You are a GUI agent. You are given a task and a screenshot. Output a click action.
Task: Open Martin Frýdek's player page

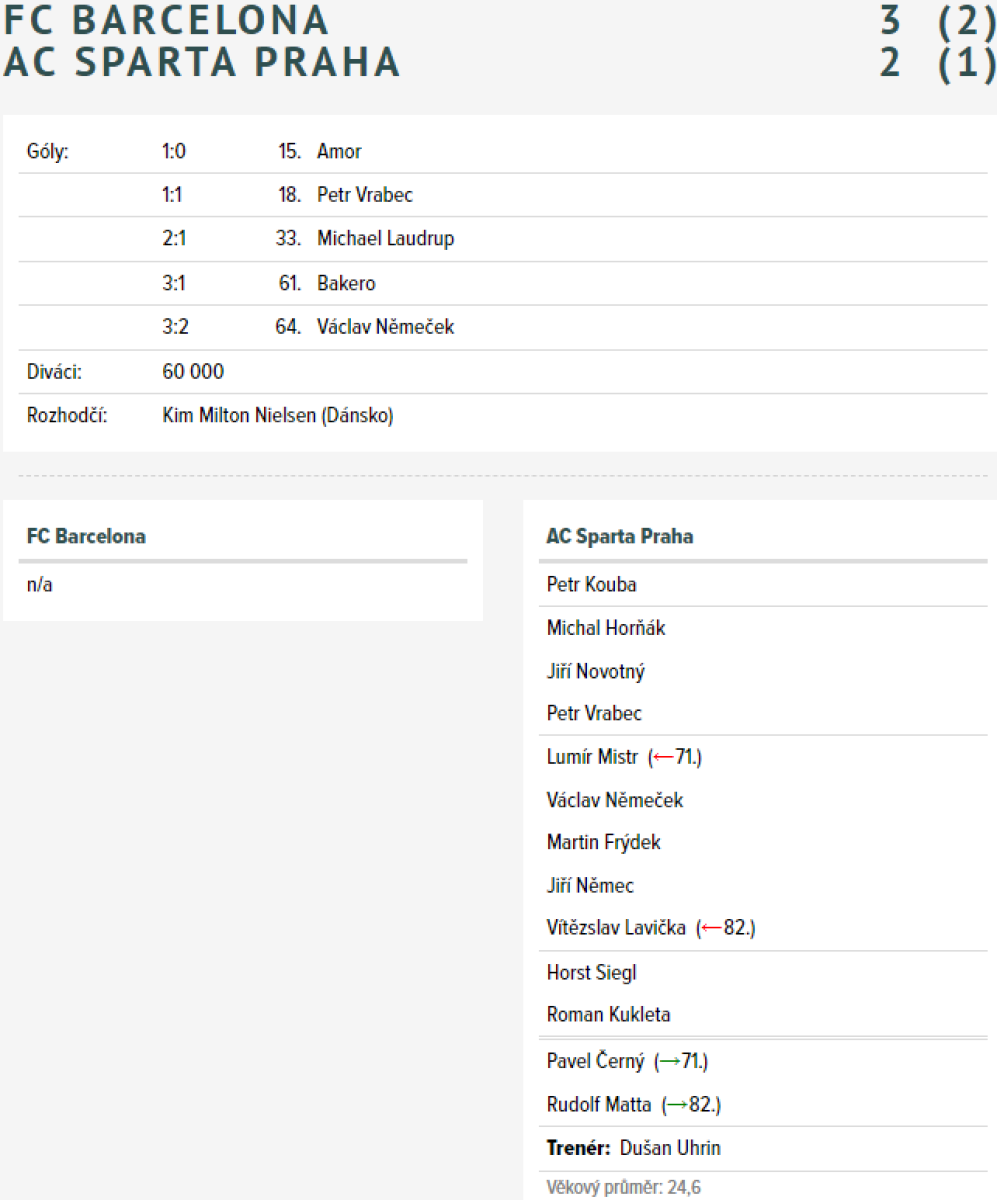tap(603, 842)
